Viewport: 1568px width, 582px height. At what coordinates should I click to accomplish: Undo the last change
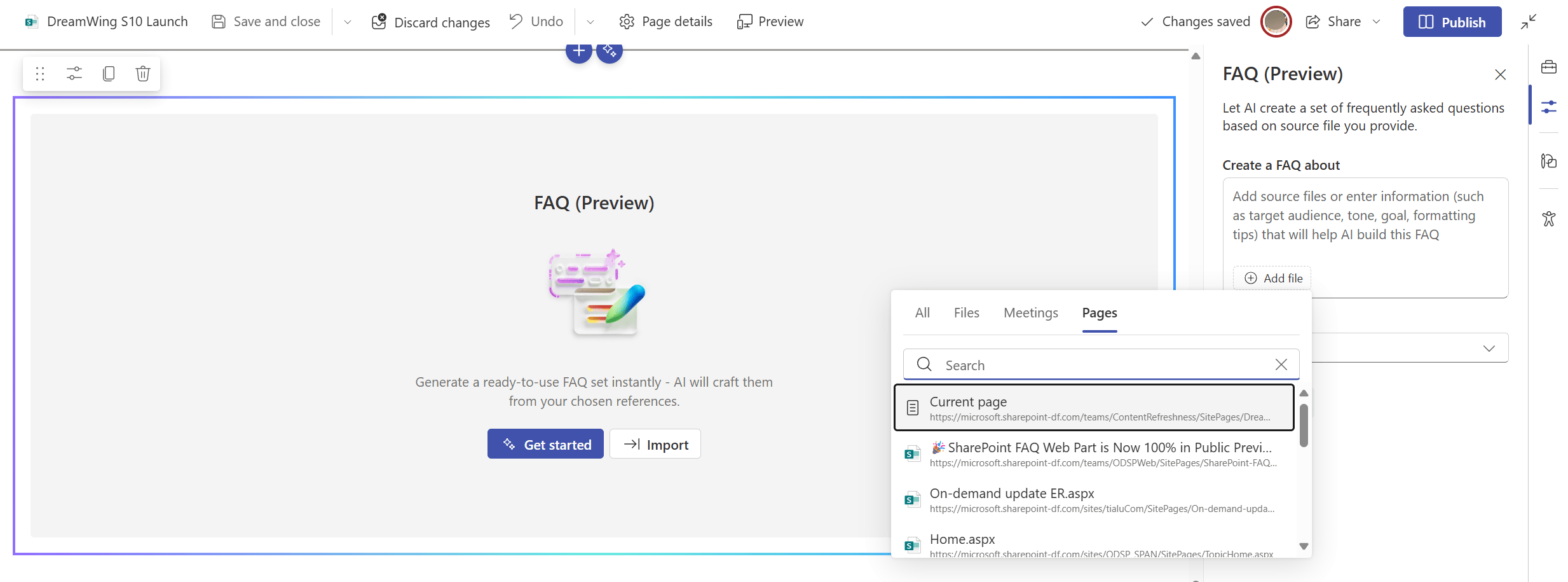[536, 21]
